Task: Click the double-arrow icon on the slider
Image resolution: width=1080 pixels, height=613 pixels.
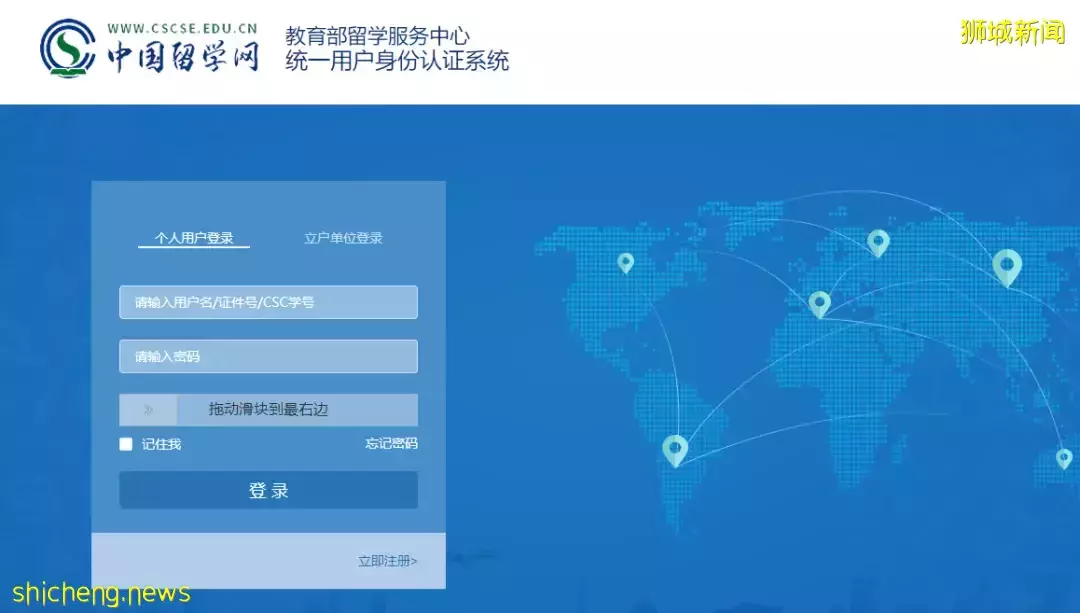Action: 148,409
